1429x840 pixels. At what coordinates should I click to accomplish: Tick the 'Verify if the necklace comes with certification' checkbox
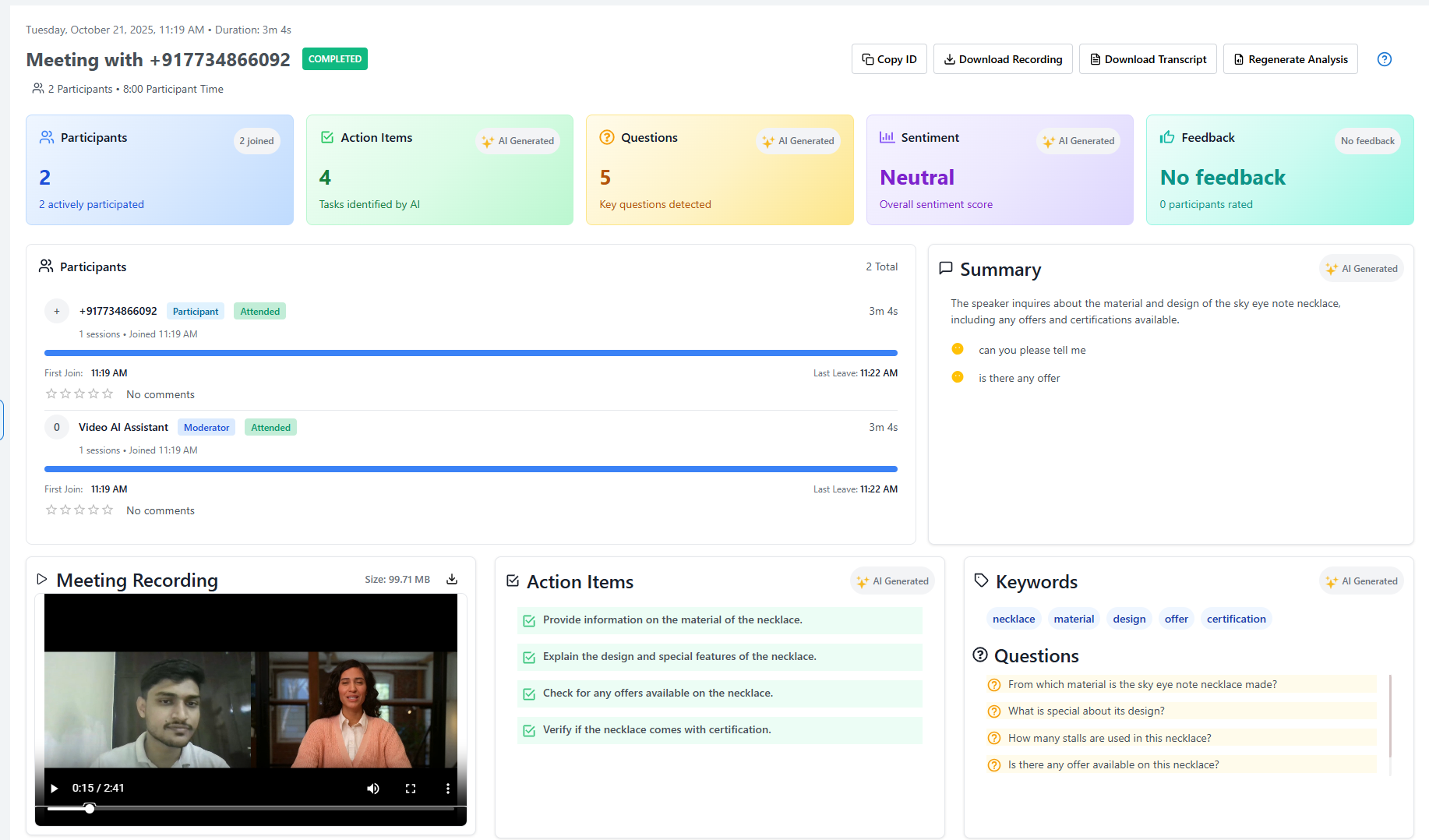coord(529,731)
